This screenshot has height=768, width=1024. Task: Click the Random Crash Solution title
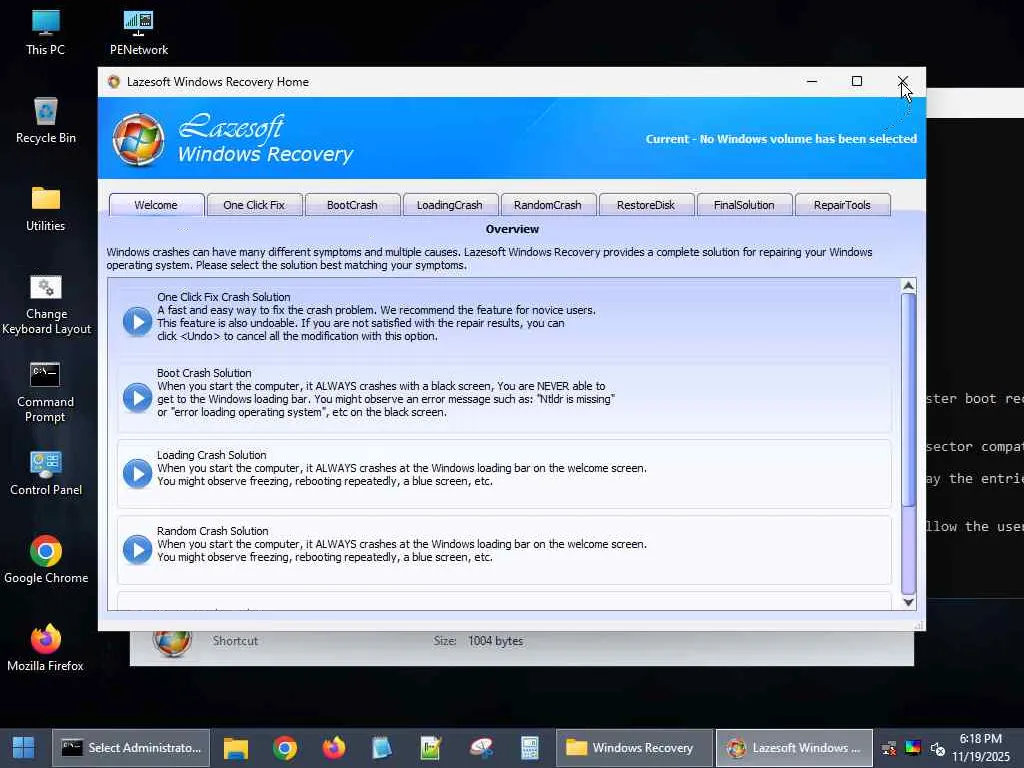tap(212, 531)
